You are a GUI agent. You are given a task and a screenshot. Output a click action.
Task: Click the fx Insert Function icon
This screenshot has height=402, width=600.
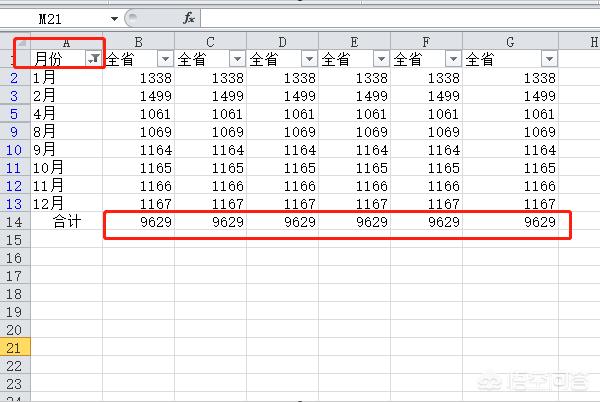tap(189, 18)
